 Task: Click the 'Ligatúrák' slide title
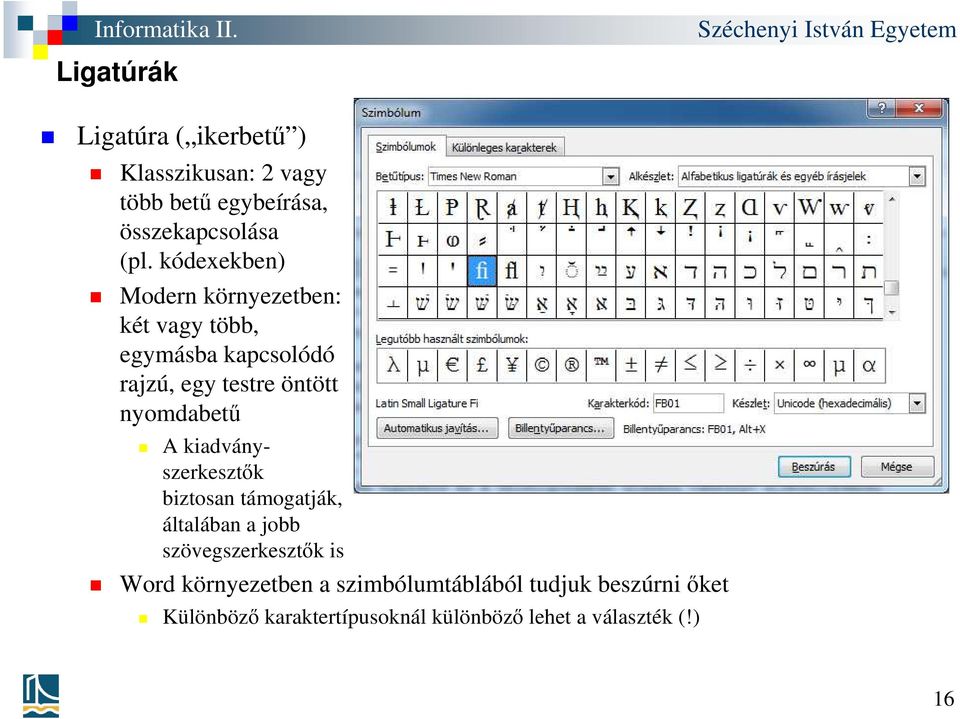pos(117,72)
